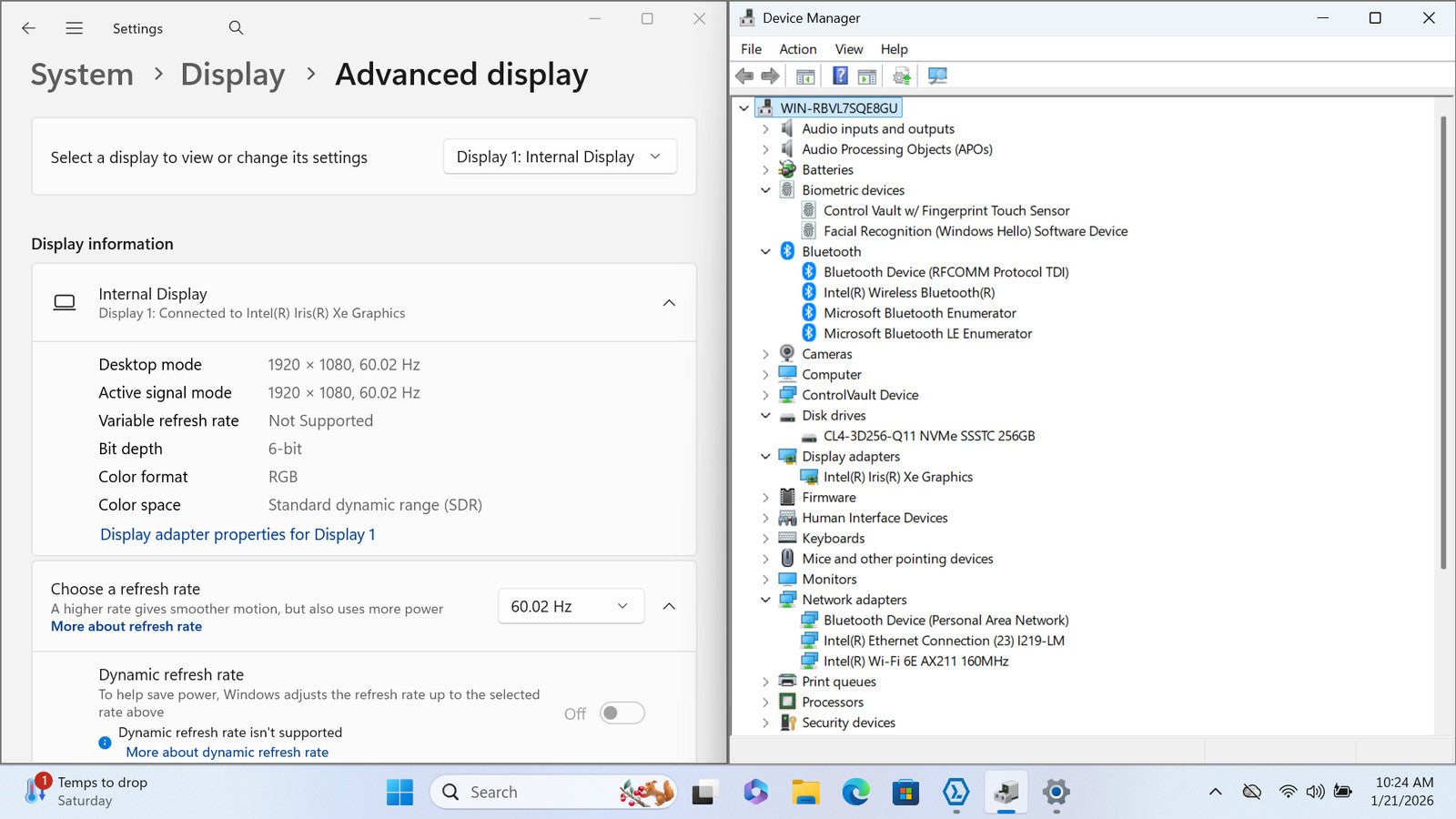Click the Scan for hardware changes icon

coord(937,76)
